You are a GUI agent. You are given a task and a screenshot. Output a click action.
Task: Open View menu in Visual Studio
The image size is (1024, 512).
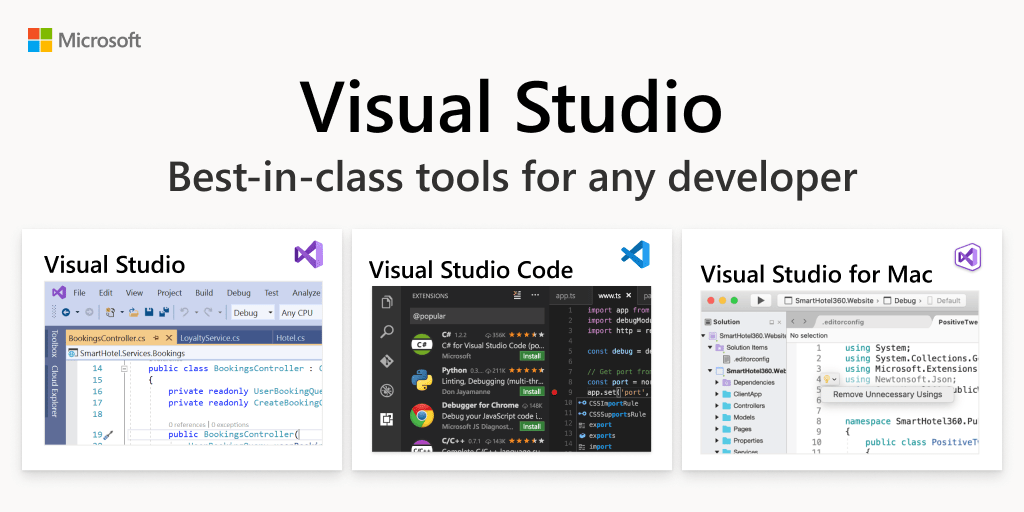click(135, 293)
